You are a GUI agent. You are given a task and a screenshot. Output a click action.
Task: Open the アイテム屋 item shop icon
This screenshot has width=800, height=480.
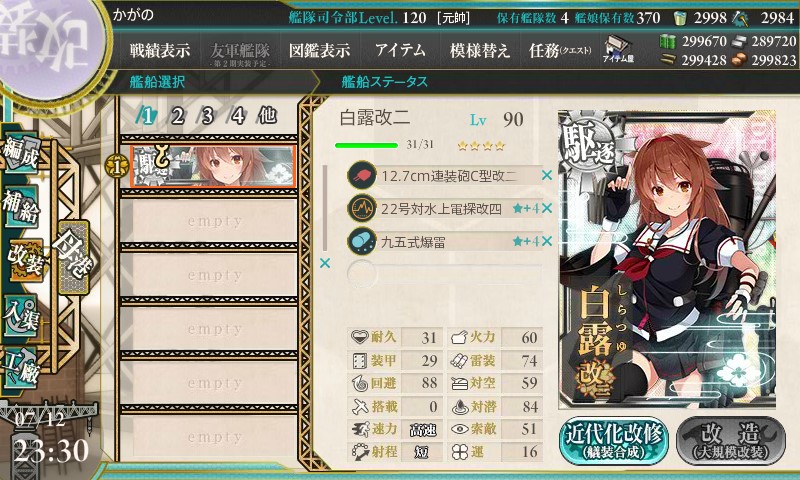coord(618,49)
